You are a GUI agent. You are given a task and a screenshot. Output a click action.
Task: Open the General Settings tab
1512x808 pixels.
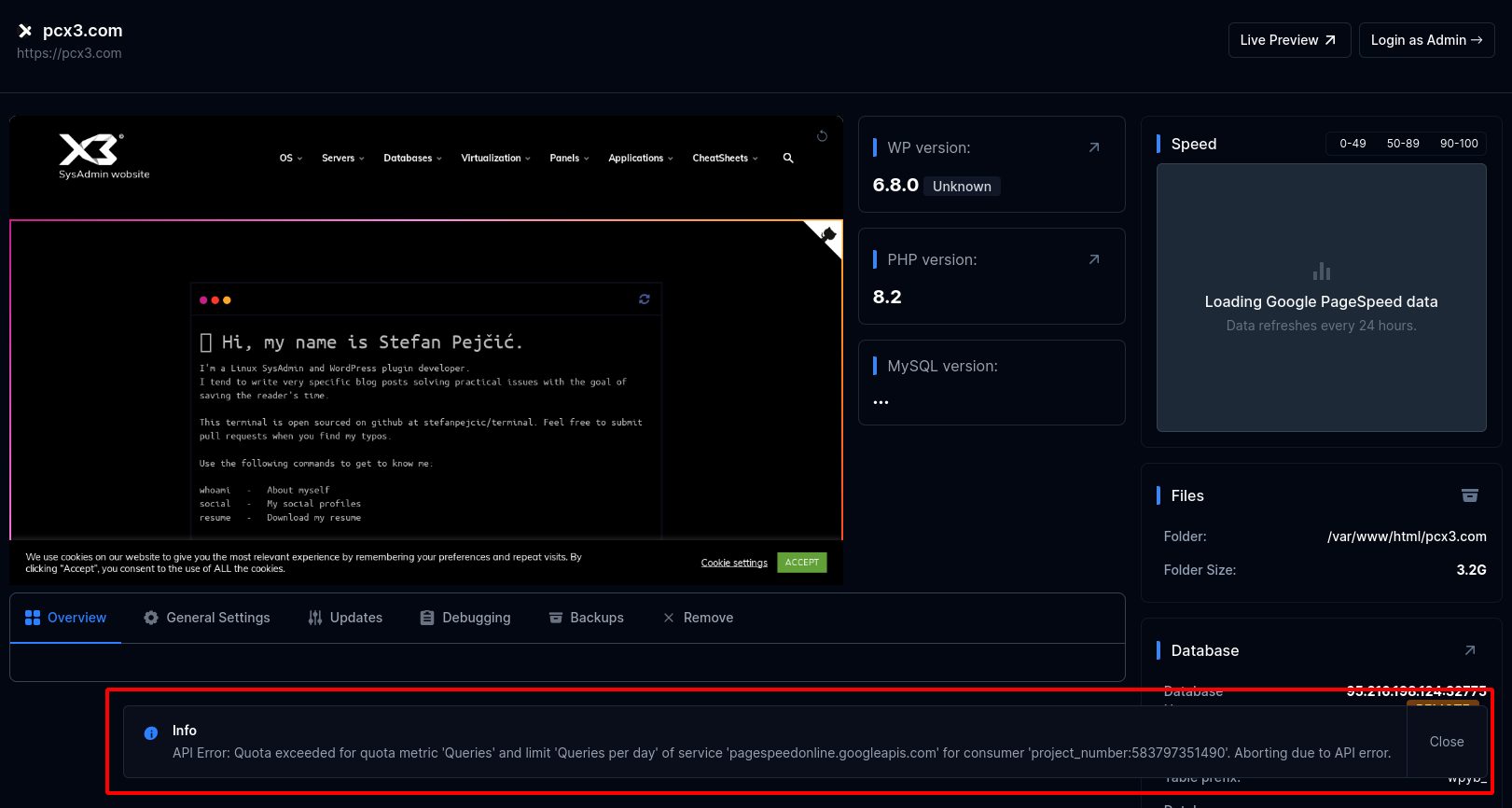coord(207,618)
